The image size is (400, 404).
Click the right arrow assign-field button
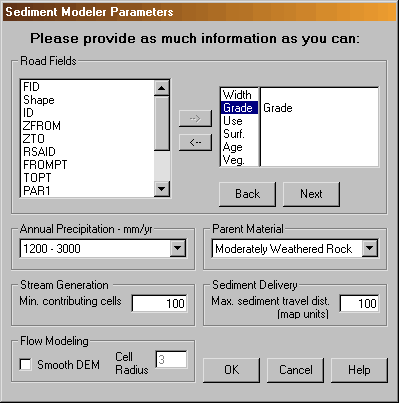point(195,118)
